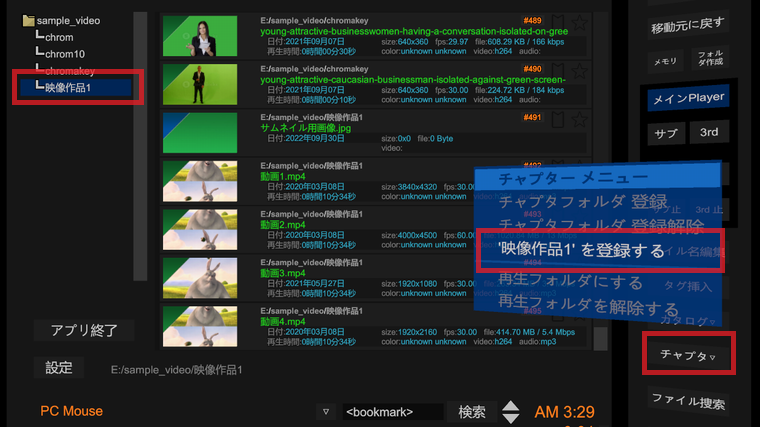Choose 再生フォルダを解除する menu item
Viewport: 760px width, 427px height.
(588, 306)
